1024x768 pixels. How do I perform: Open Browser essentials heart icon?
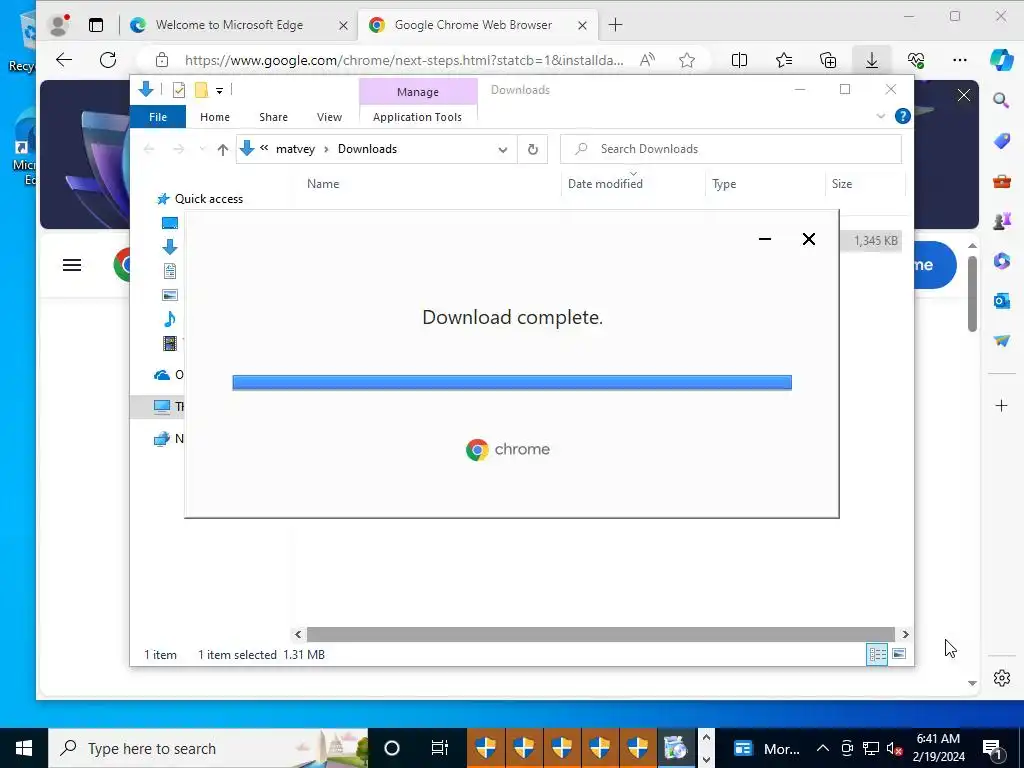(x=916, y=60)
